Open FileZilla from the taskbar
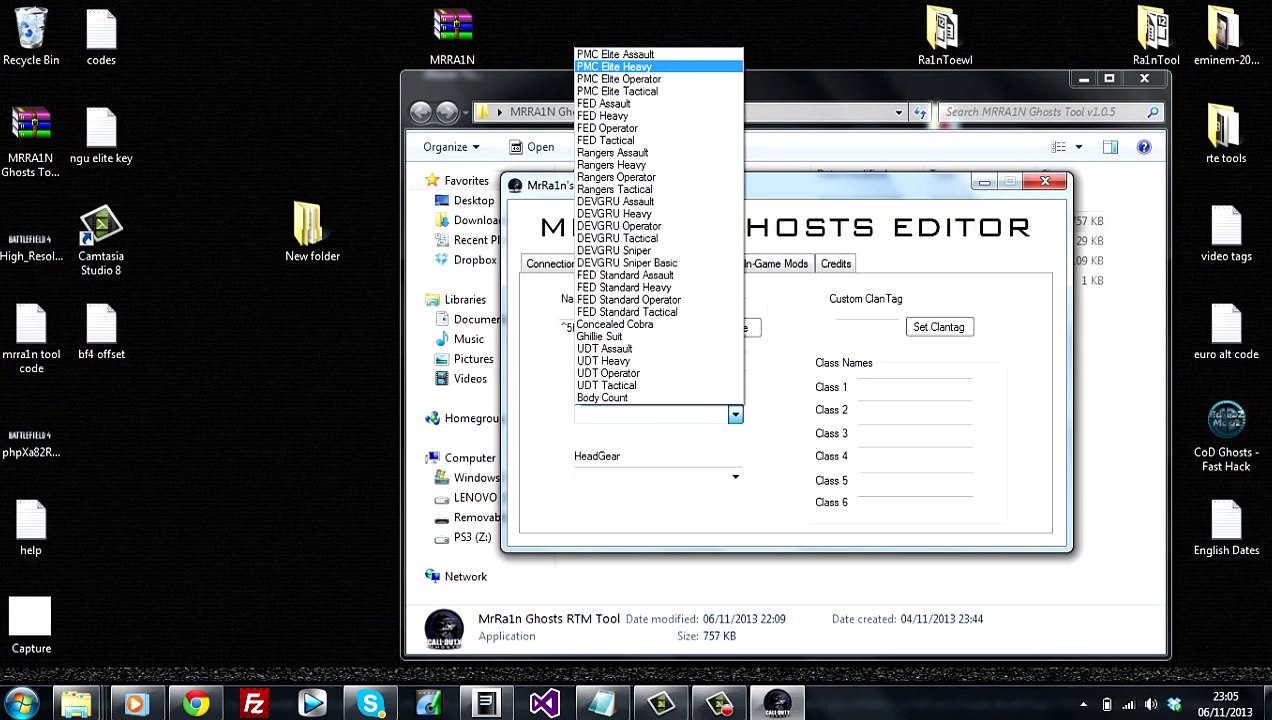Viewport: 1272px width, 720px height. 254,704
